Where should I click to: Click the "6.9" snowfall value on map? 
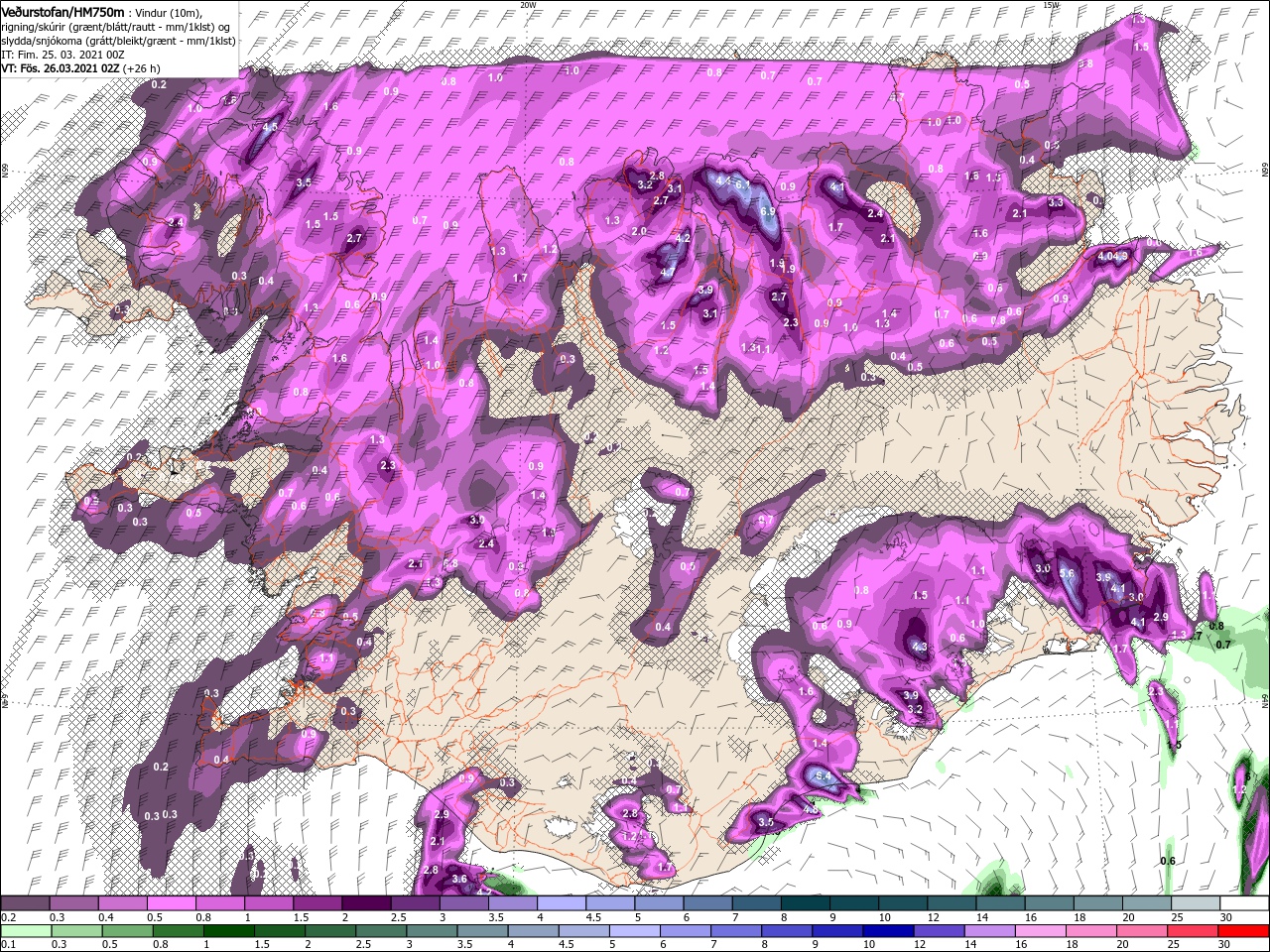pos(767,211)
